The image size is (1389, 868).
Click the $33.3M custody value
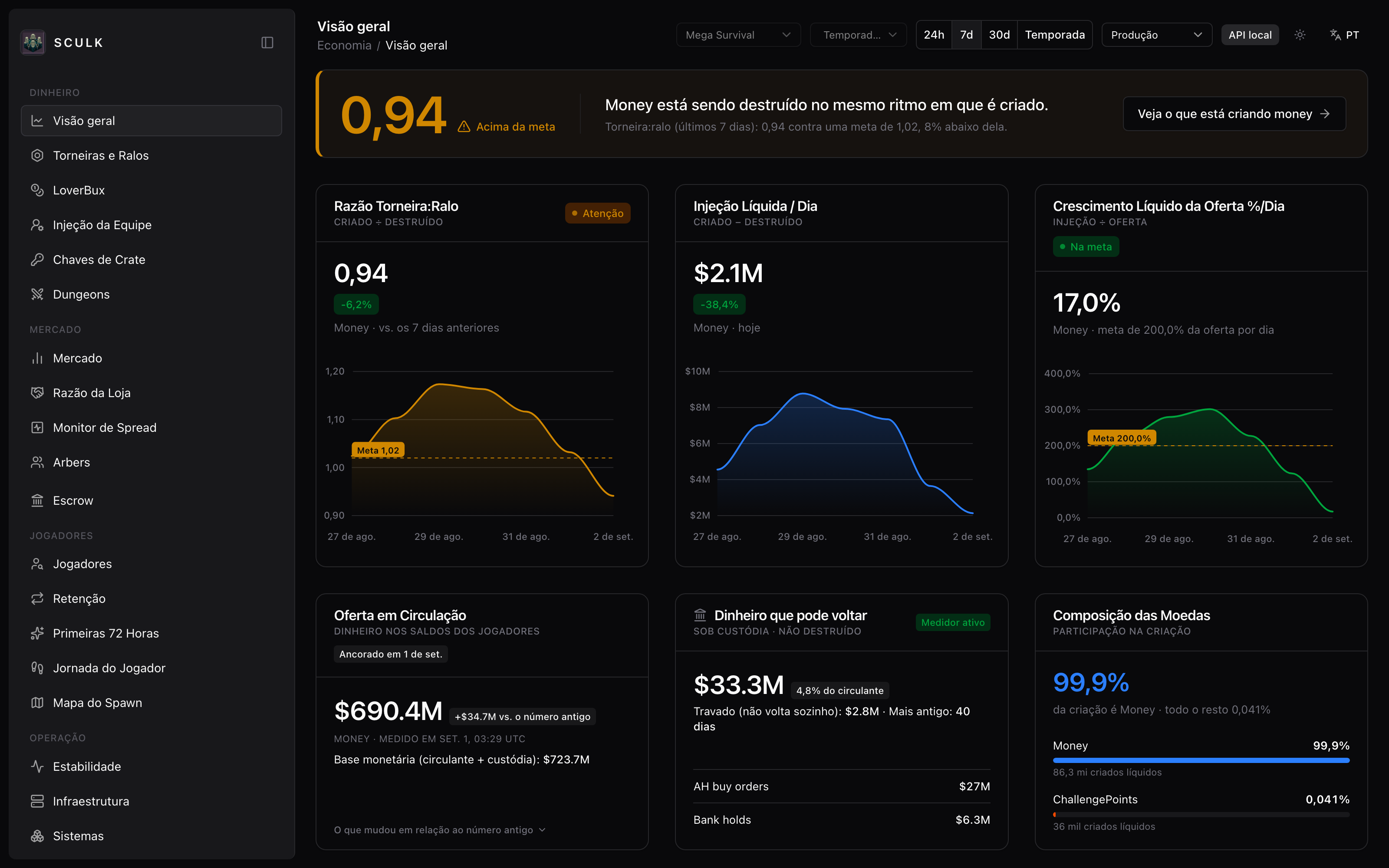[x=739, y=685]
